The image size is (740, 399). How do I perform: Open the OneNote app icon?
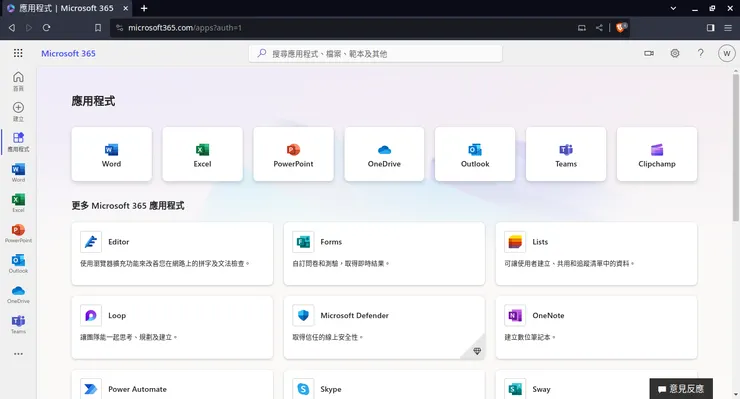515,315
